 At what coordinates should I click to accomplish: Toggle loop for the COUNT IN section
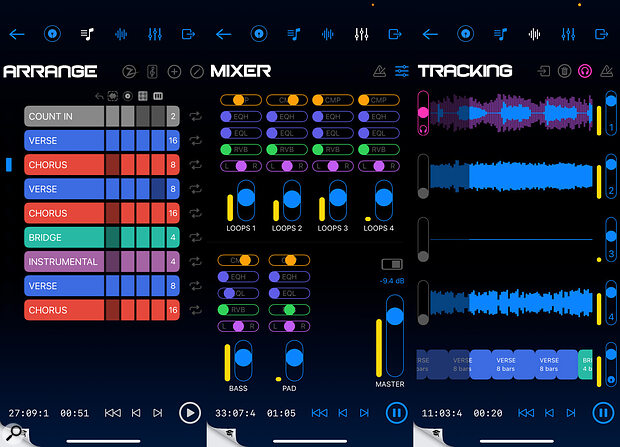point(195,116)
